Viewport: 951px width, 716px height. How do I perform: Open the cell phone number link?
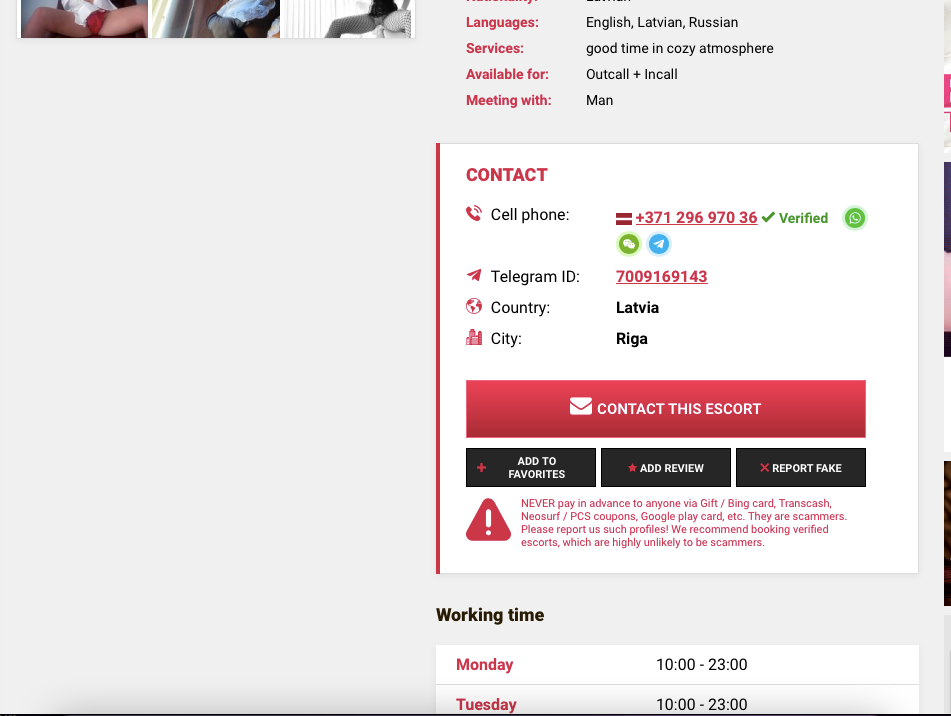pyautogui.click(x=696, y=218)
